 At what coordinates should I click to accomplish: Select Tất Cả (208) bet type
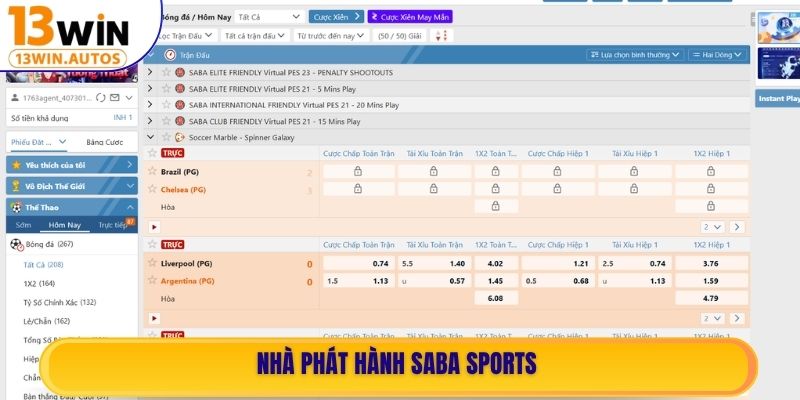[43, 264]
